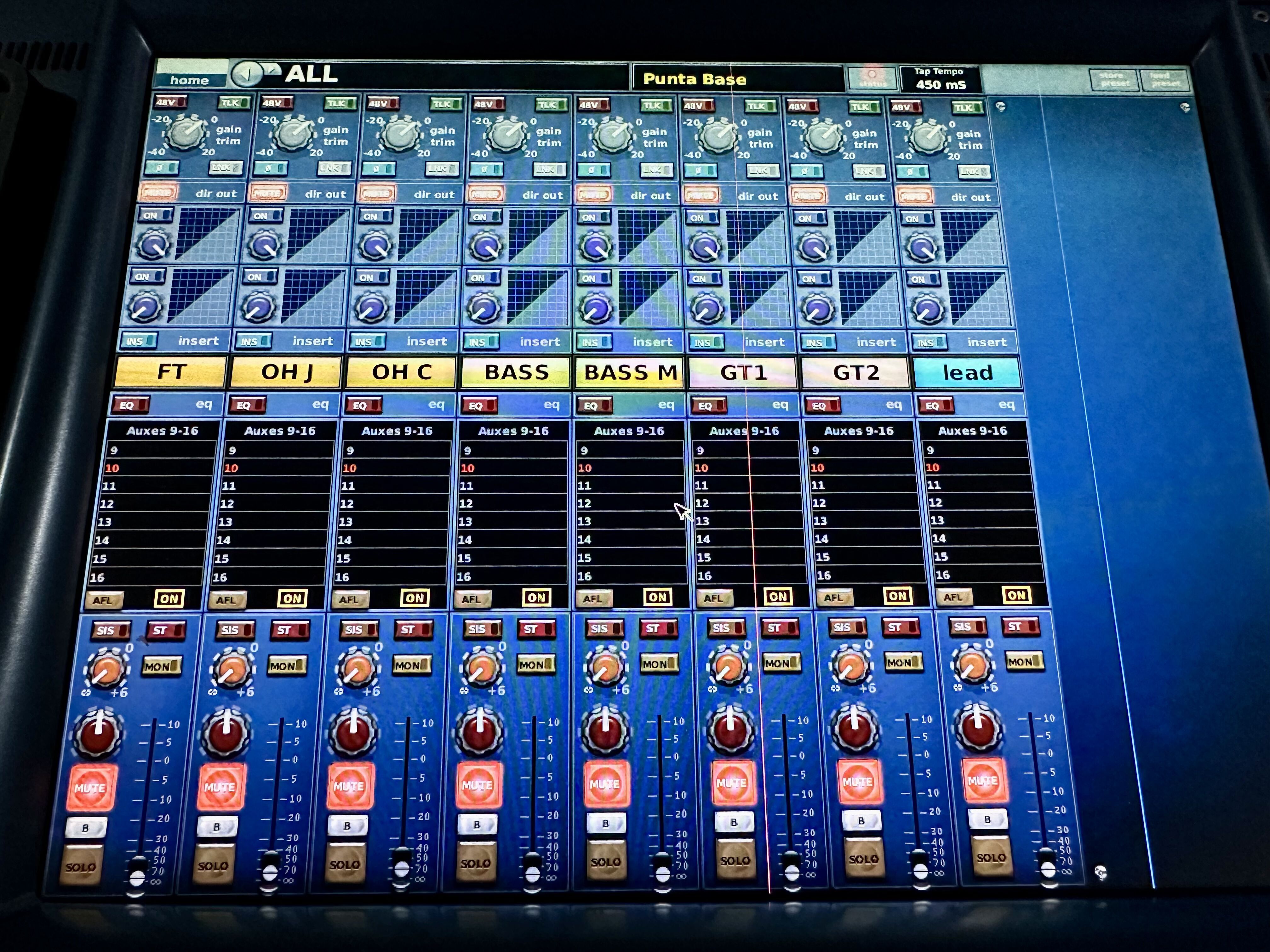The image size is (1270, 952).
Task: Select the GT1 channel name label
Action: coord(743,372)
